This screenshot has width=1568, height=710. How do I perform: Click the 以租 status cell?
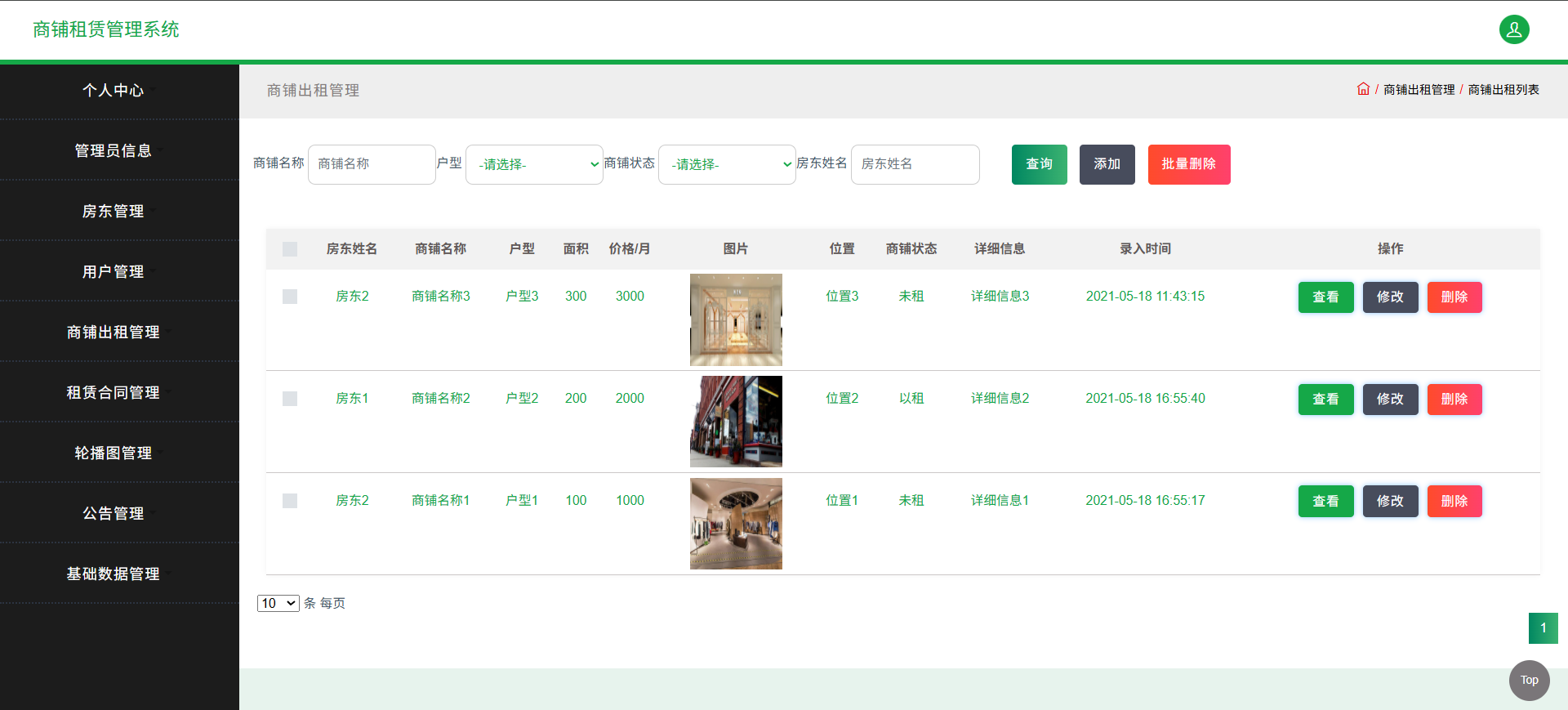pyautogui.click(x=911, y=398)
